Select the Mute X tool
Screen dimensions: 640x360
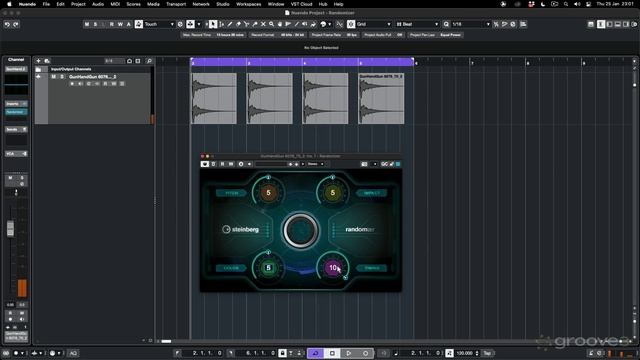tap(263, 24)
